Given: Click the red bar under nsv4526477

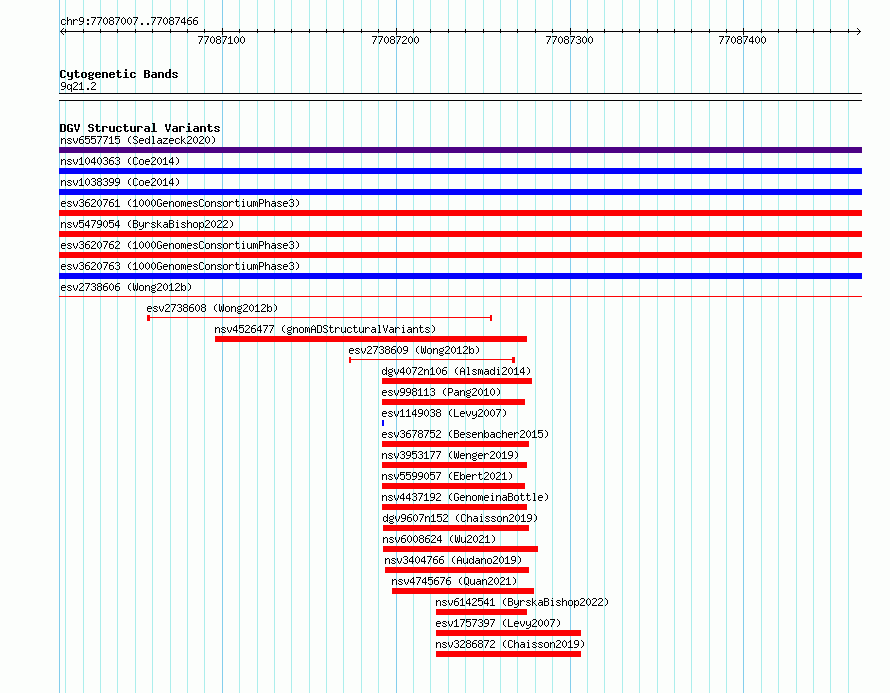Looking at the screenshot, I should pos(371,339).
